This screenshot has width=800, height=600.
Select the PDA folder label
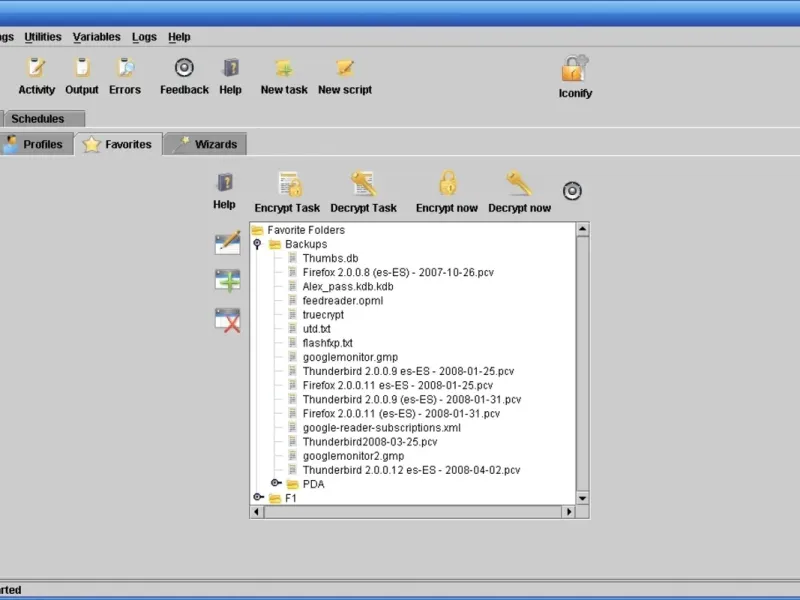click(x=313, y=484)
